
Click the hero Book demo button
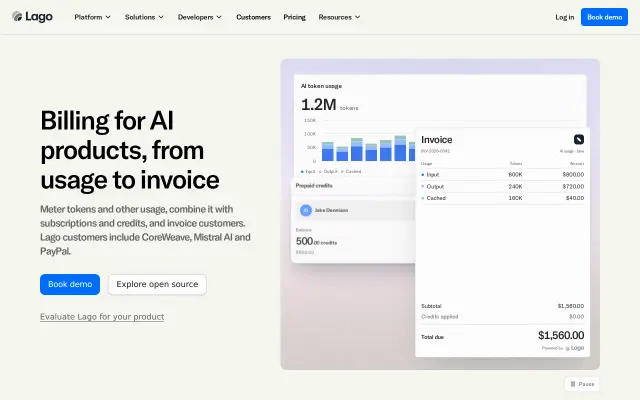point(70,284)
